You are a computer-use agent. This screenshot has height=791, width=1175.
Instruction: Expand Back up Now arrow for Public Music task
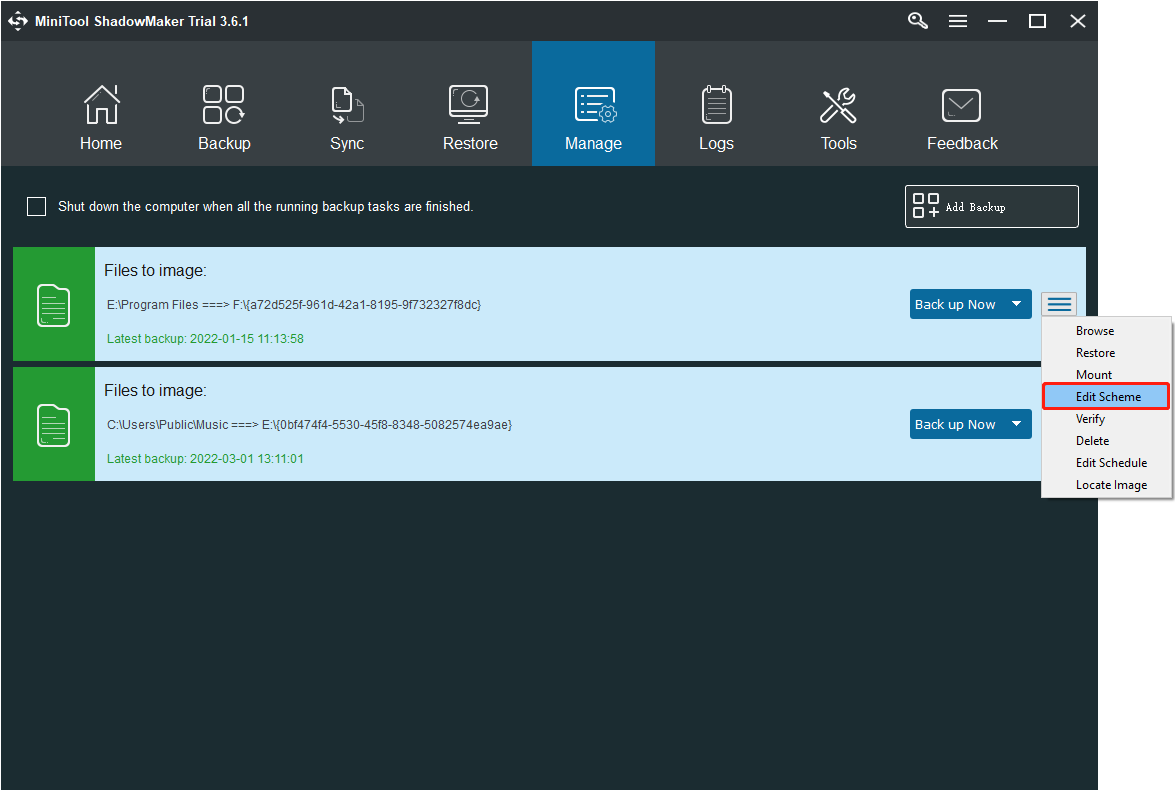click(1017, 424)
